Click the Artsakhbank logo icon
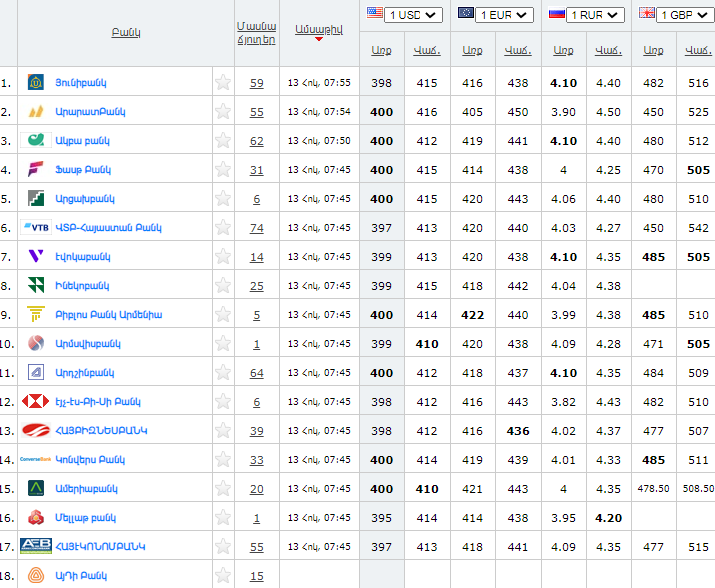The height and width of the screenshot is (588, 715). pos(36,198)
